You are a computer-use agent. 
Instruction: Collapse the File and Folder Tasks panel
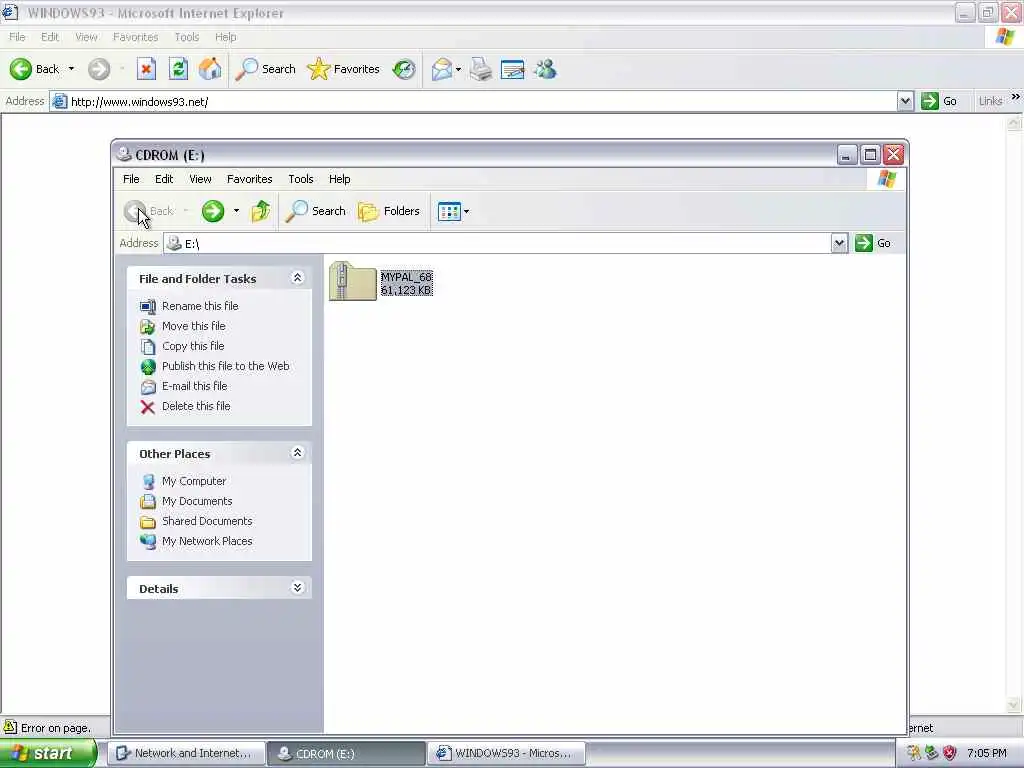coord(297,278)
